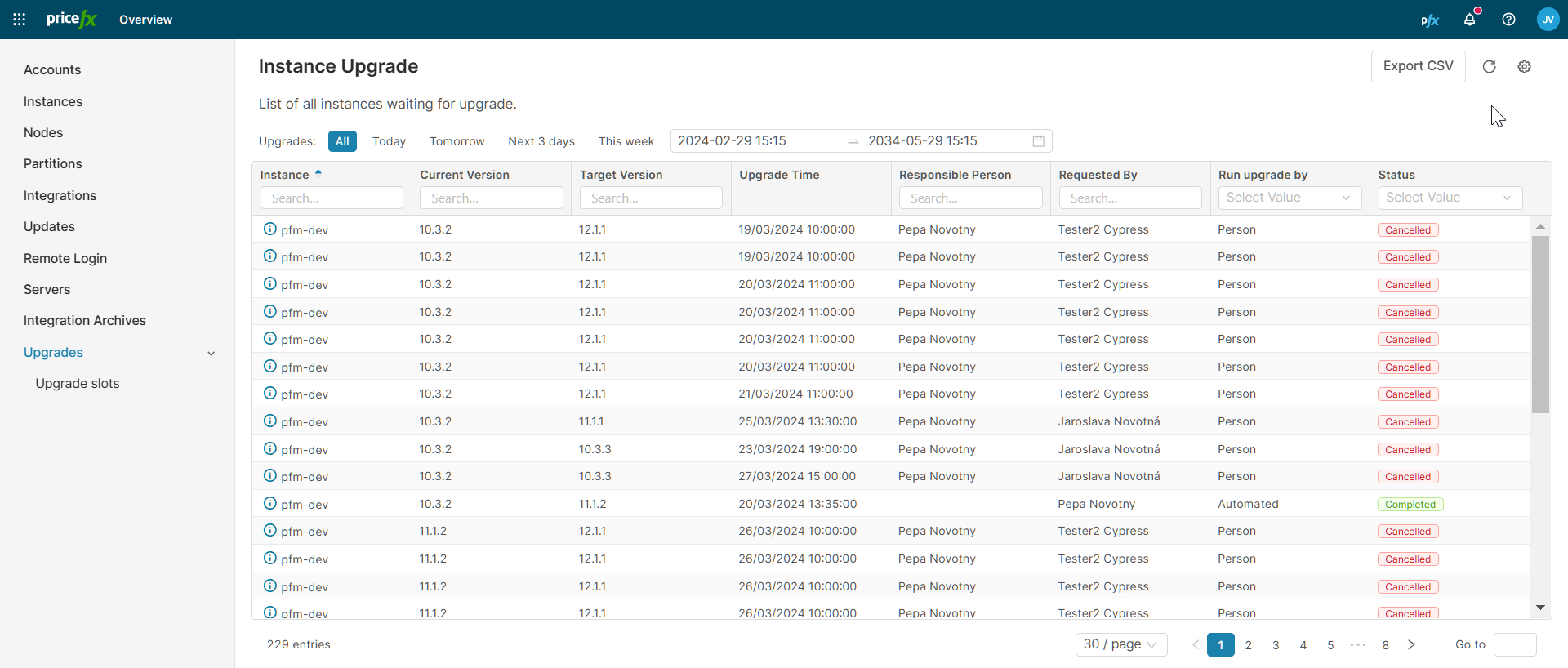Open Upgrade slots submenu item
This screenshot has height=668, width=1568.
pos(78,384)
